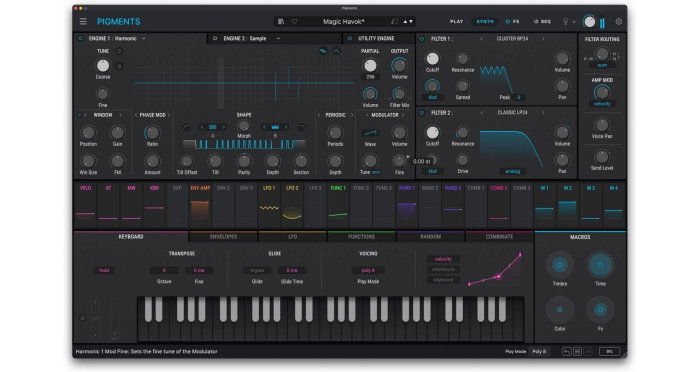Select next Filter 1 type arrow
The width and height of the screenshot is (700, 372).
click(x=543, y=39)
